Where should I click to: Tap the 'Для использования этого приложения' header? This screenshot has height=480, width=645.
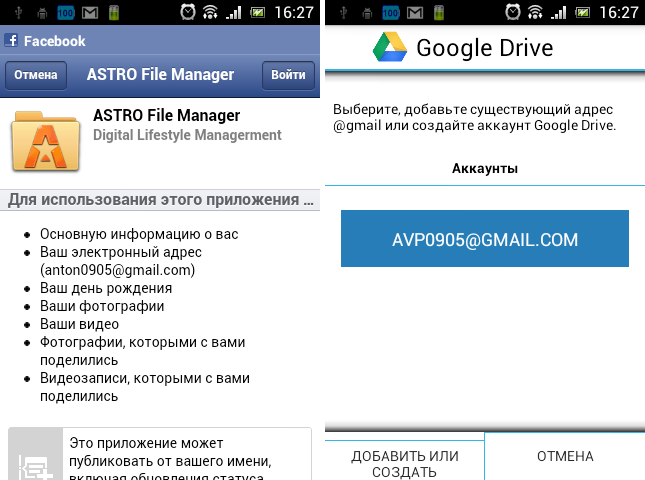tap(160, 200)
